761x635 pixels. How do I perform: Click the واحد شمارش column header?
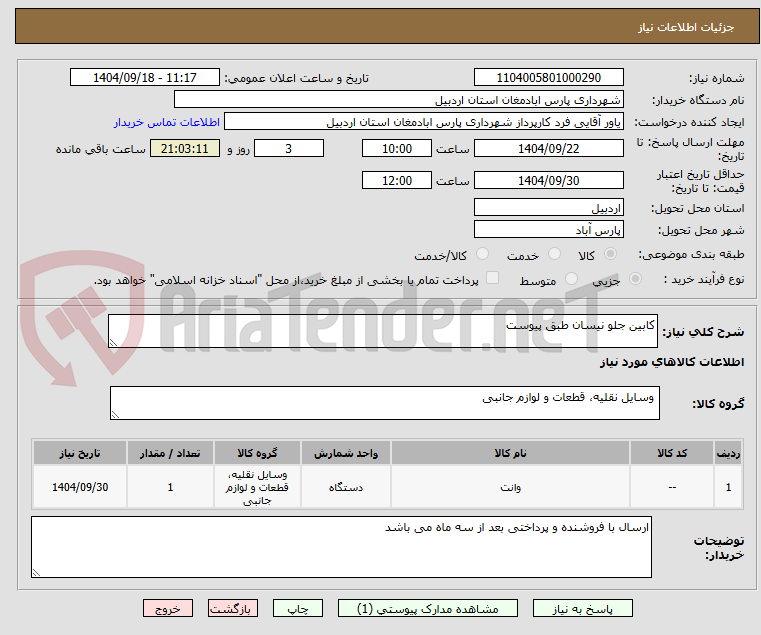346,453
